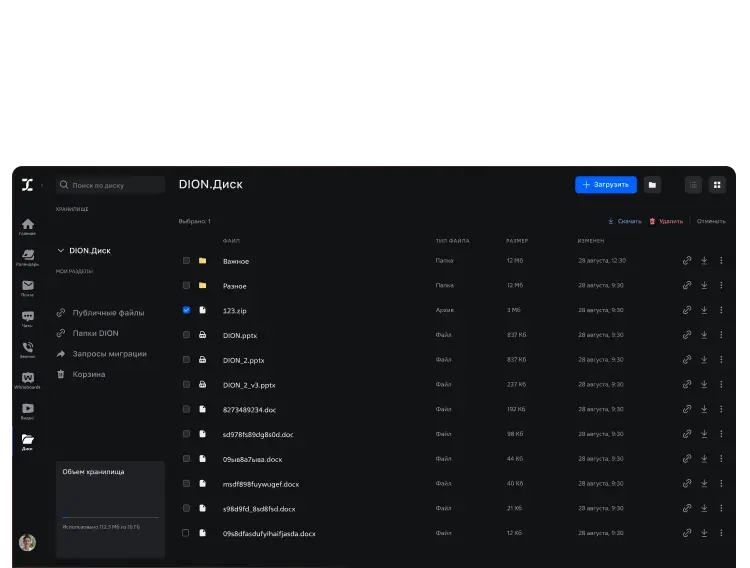Copy share link for 8273489234.doc
This screenshot has width=750, height=568.
click(687, 409)
